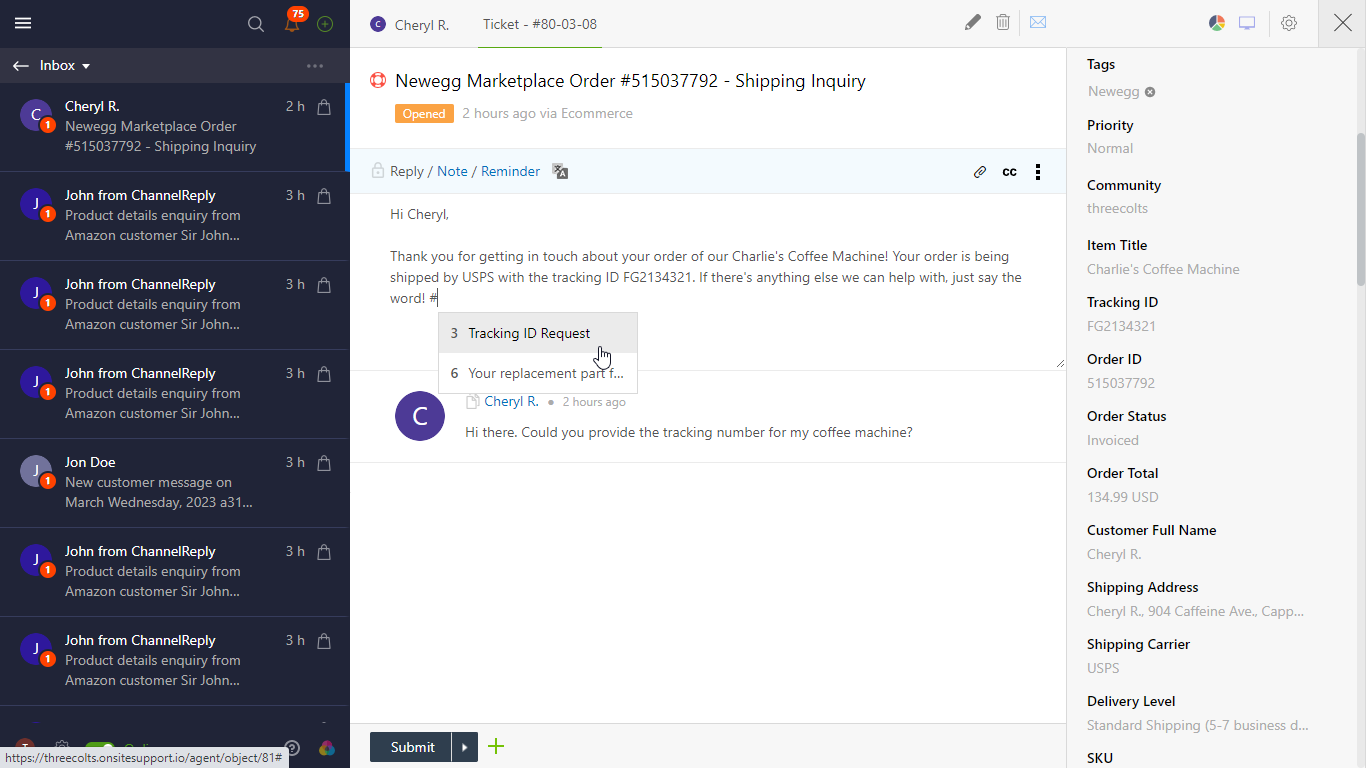The height and width of the screenshot is (768, 1366).
Task: Click Item Title Charlie's Coffee Machine
Action: 1163,269
